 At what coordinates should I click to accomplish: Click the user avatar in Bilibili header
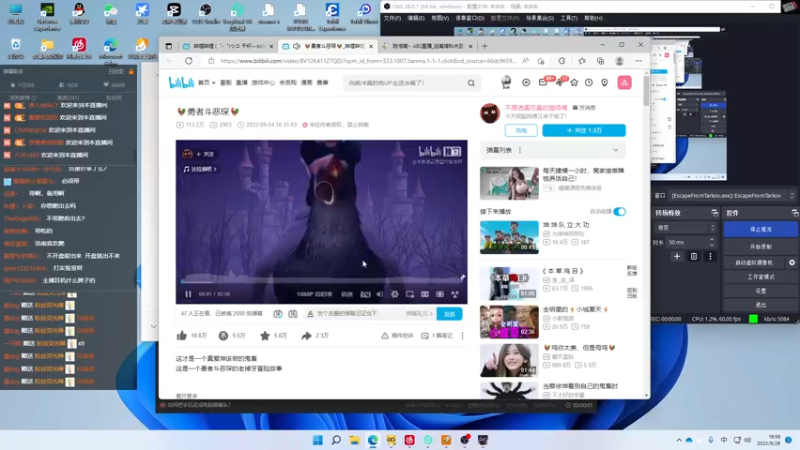click(506, 82)
